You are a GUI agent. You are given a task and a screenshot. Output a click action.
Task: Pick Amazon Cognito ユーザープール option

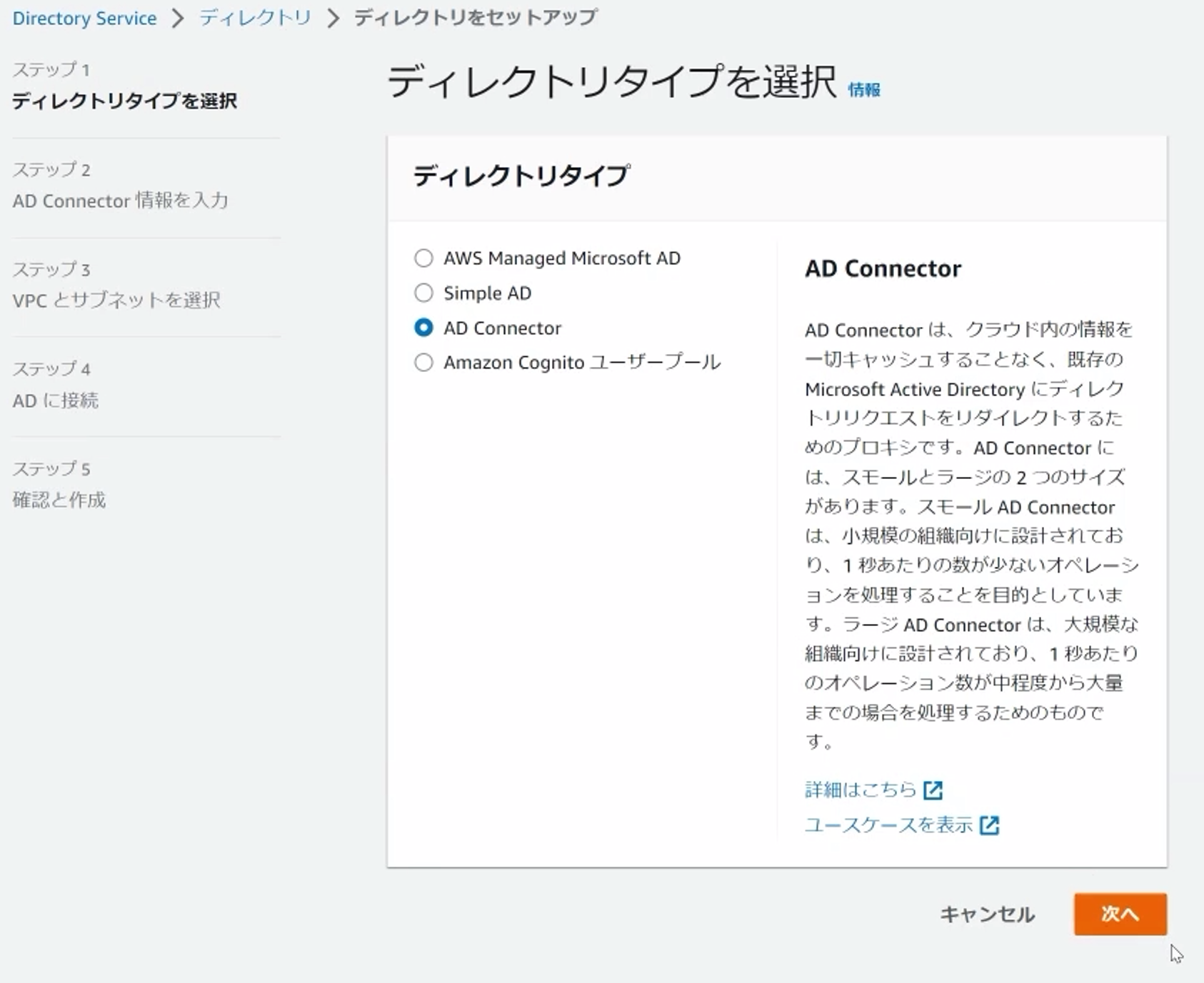point(423,363)
